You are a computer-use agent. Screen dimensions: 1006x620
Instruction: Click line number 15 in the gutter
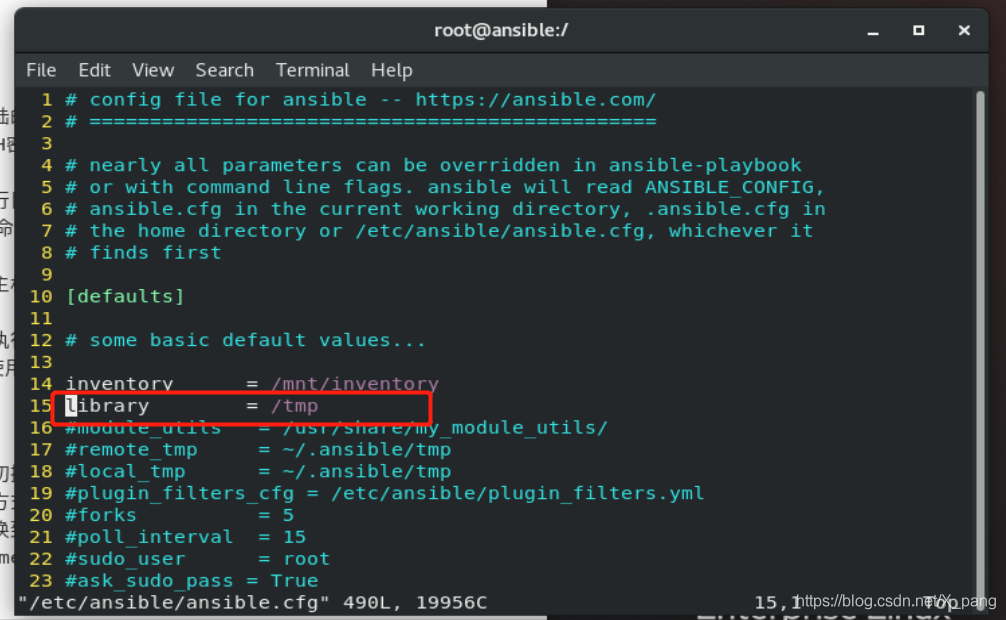pos(41,406)
